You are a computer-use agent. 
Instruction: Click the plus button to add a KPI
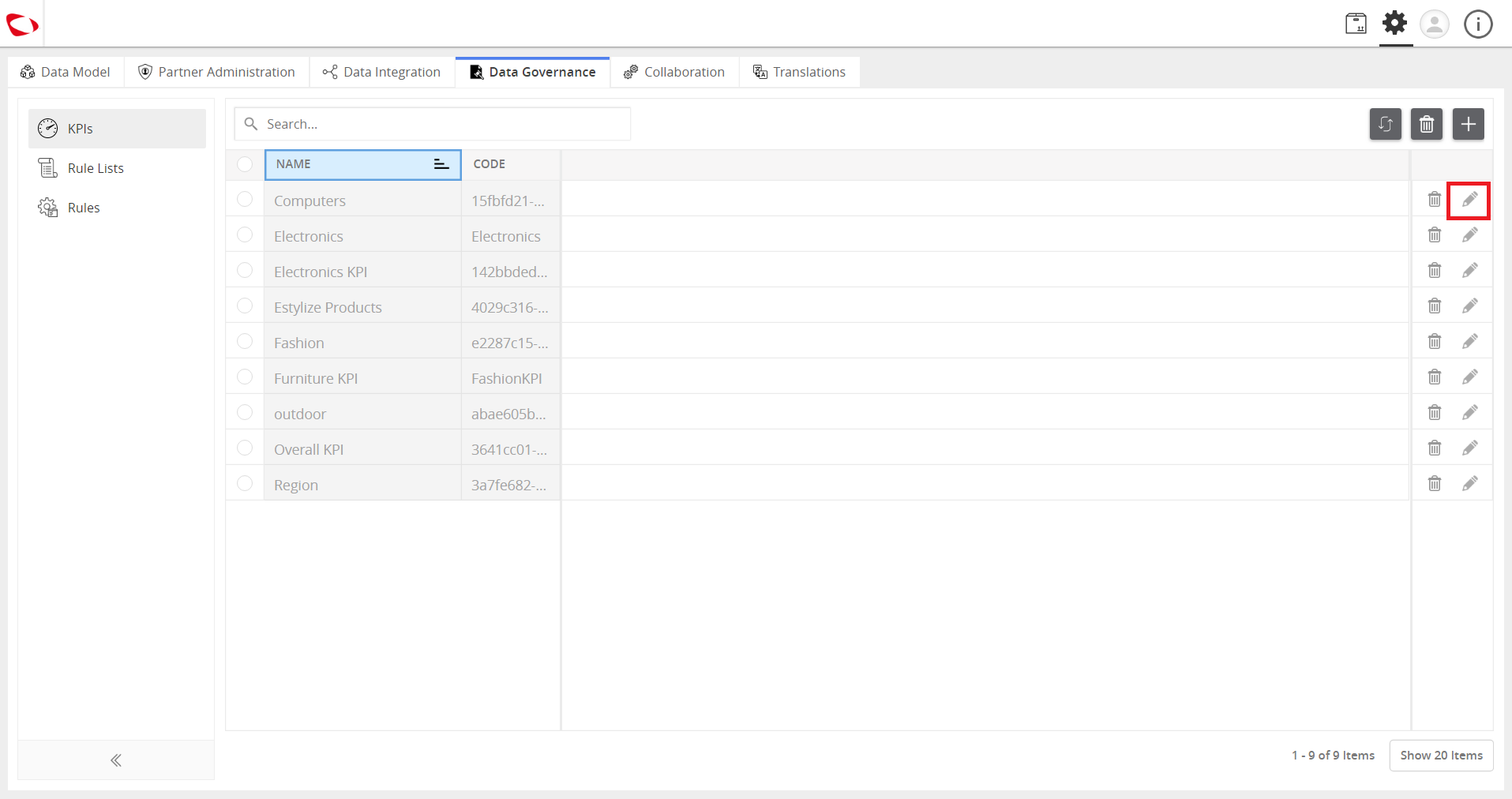[x=1468, y=124]
